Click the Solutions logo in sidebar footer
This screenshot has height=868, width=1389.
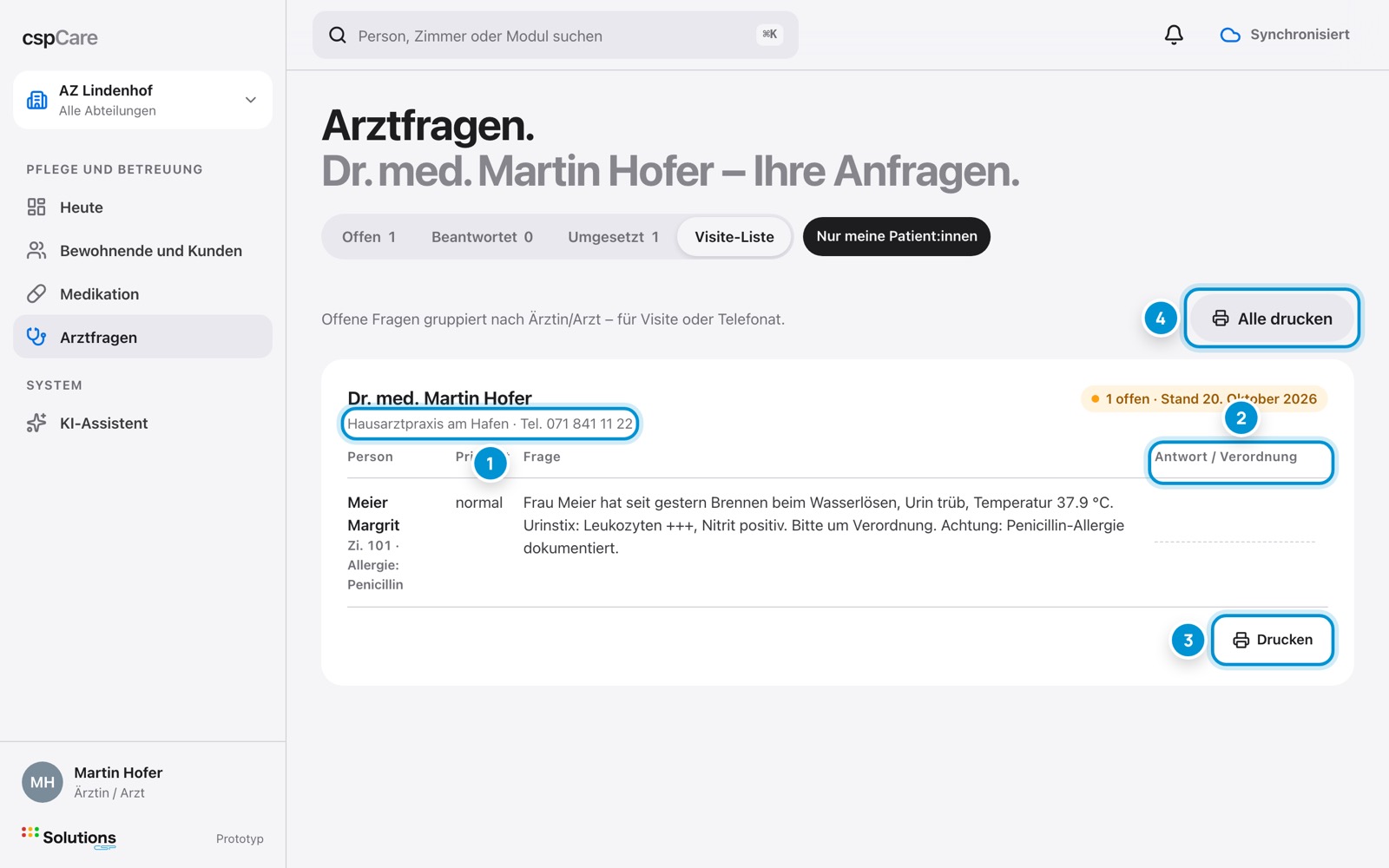(x=69, y=838)
